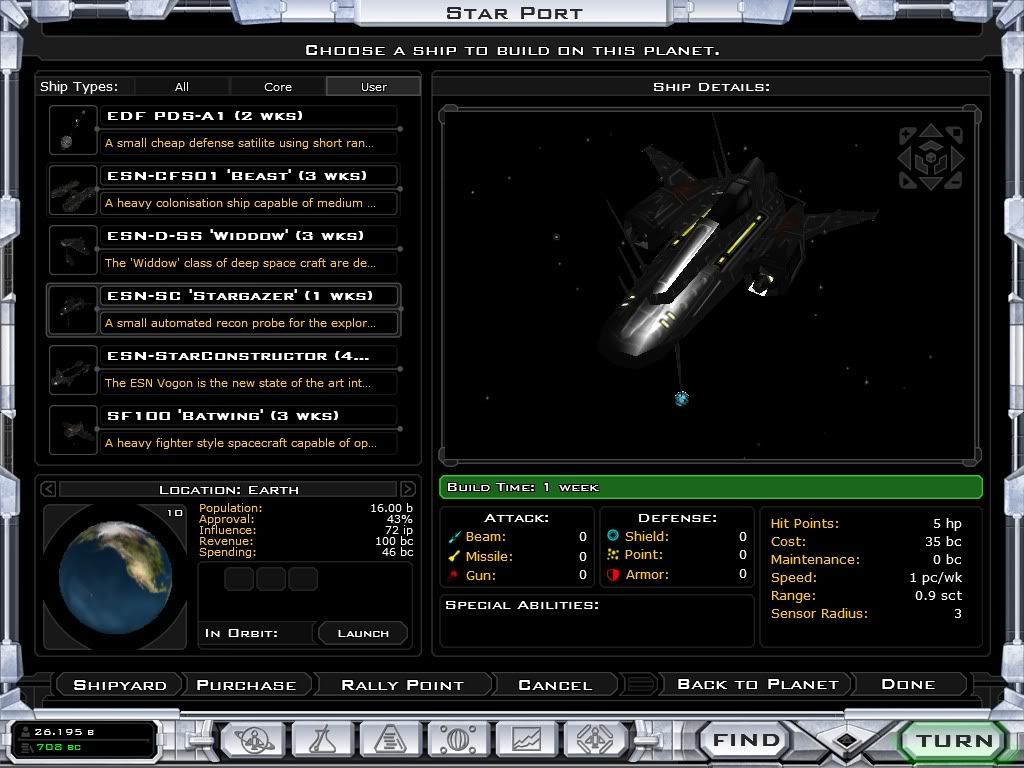The image size is (1024, 768).
Task: Open the Shipyard
Action: 120,685
